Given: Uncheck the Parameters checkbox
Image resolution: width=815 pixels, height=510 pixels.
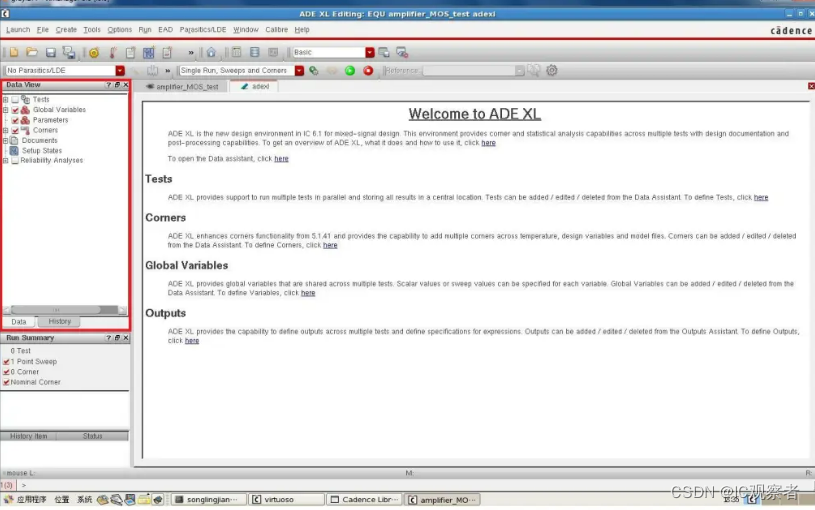Looking at the screenshot, I should (15, 120).
